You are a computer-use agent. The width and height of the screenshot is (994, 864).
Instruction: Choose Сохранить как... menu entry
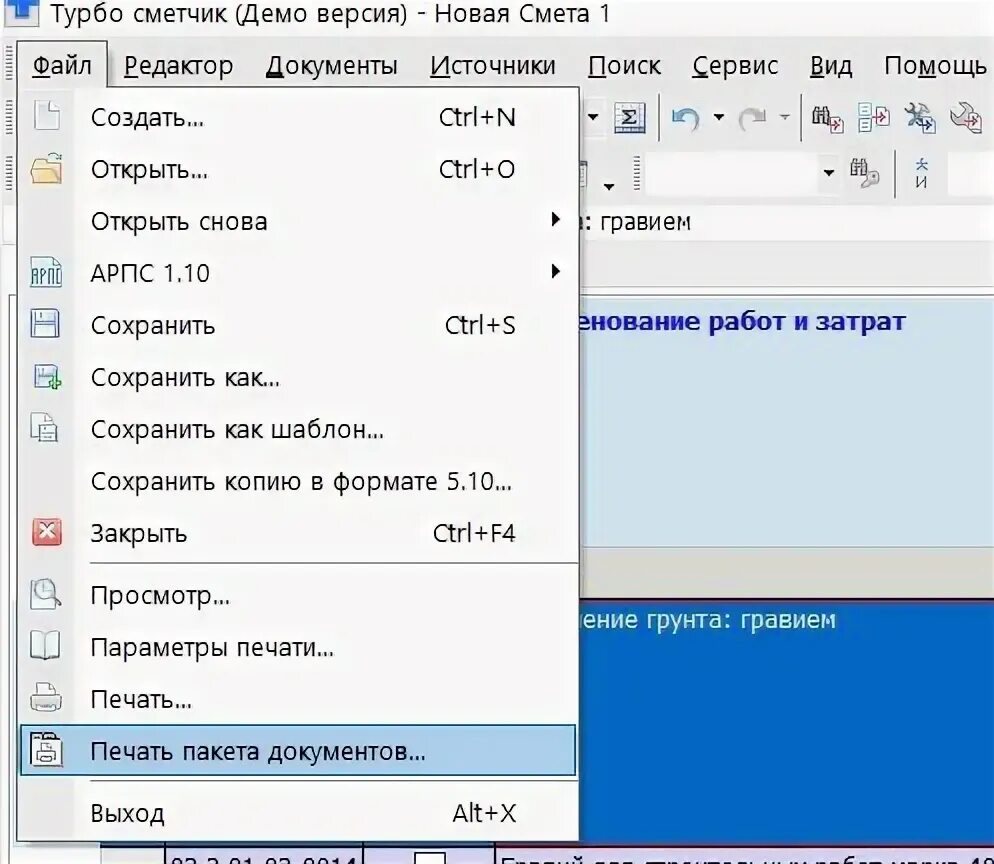pos(298,377)
